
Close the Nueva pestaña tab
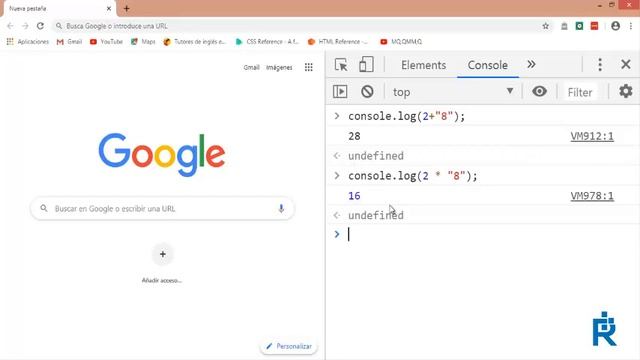point(109,8)
